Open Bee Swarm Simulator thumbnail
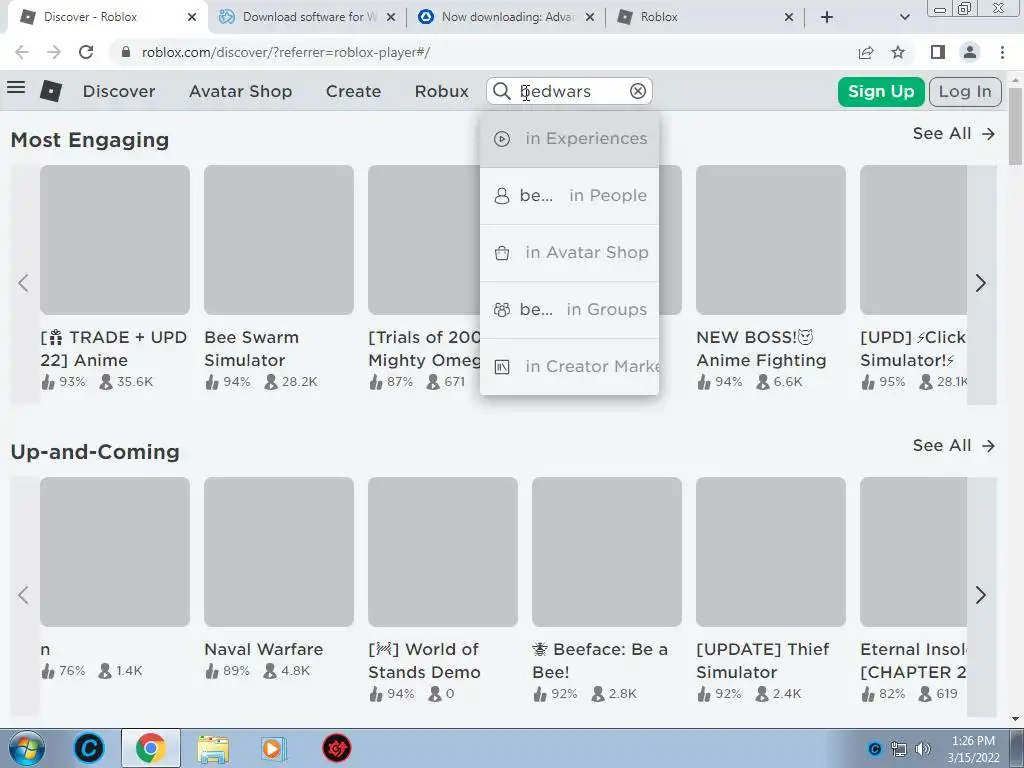The image size is (1024, 768). click(279, 240)
